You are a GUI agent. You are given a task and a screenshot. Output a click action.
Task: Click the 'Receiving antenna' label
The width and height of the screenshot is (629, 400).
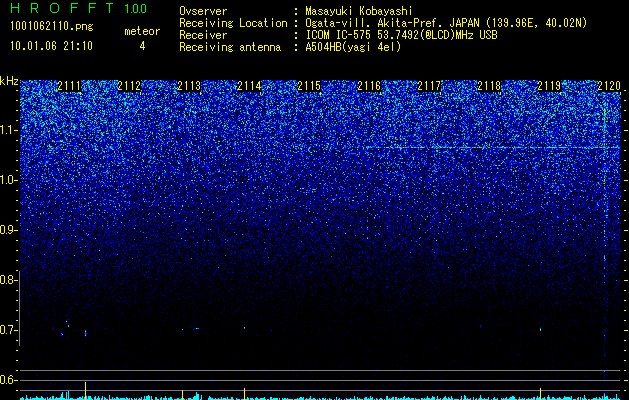(x=230, y=47)
